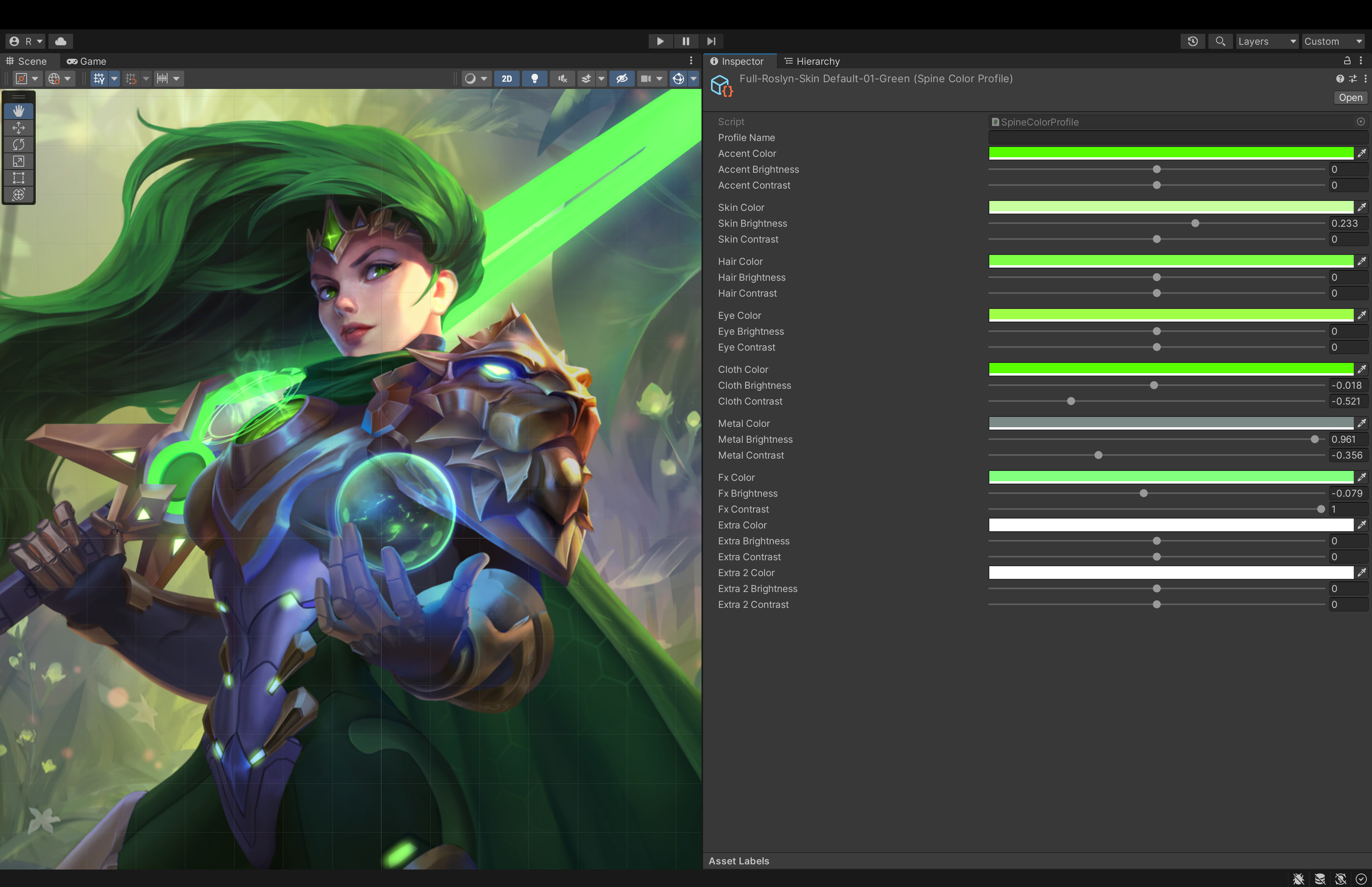Click the Open button
The height and width of the screenshot is (887, 1372).
1350,98
